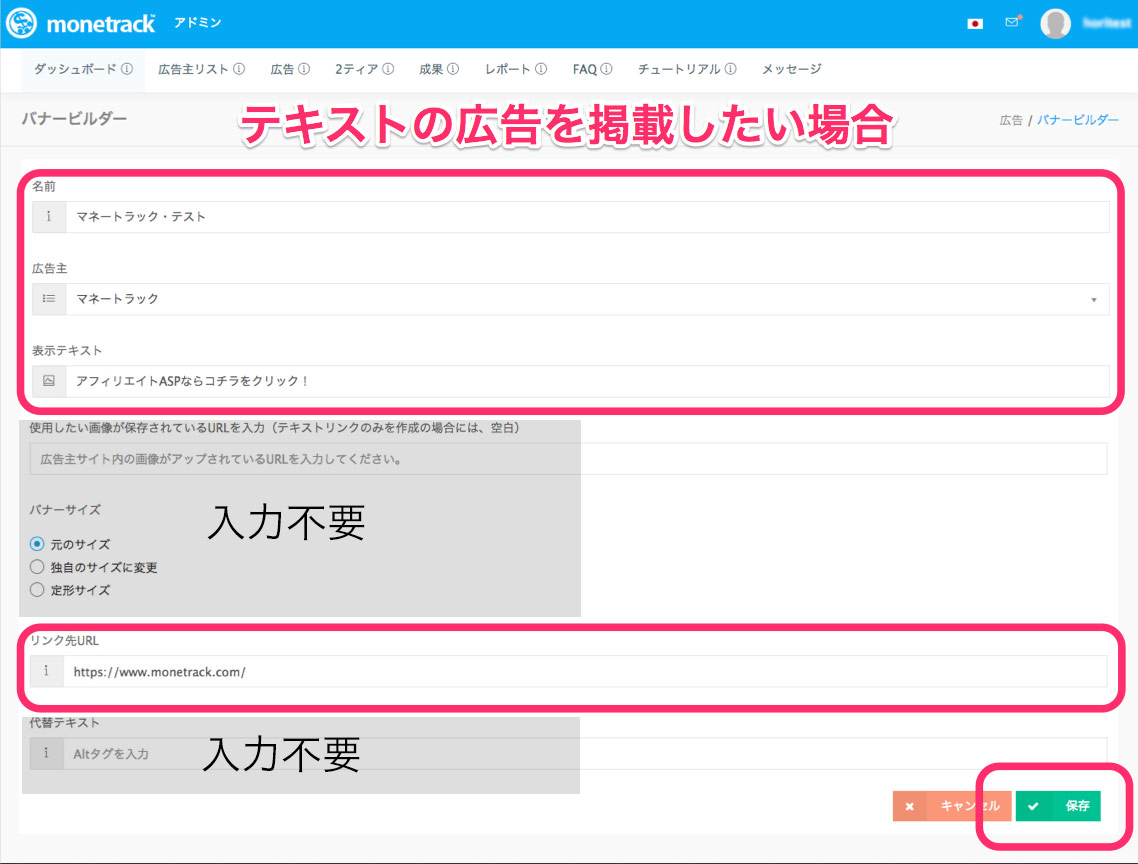Open the 成果 menu
This screenshot has width=1138, height=864.
coord(438,69)
